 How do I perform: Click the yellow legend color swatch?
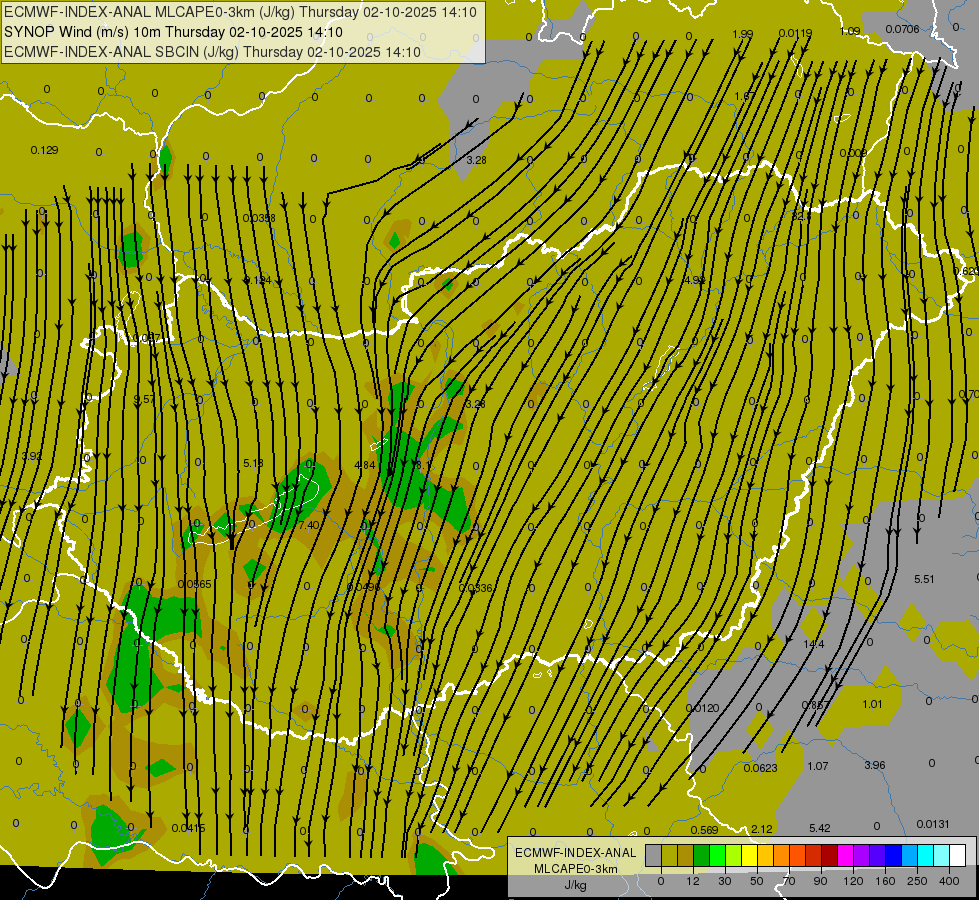tap(749, 855)
